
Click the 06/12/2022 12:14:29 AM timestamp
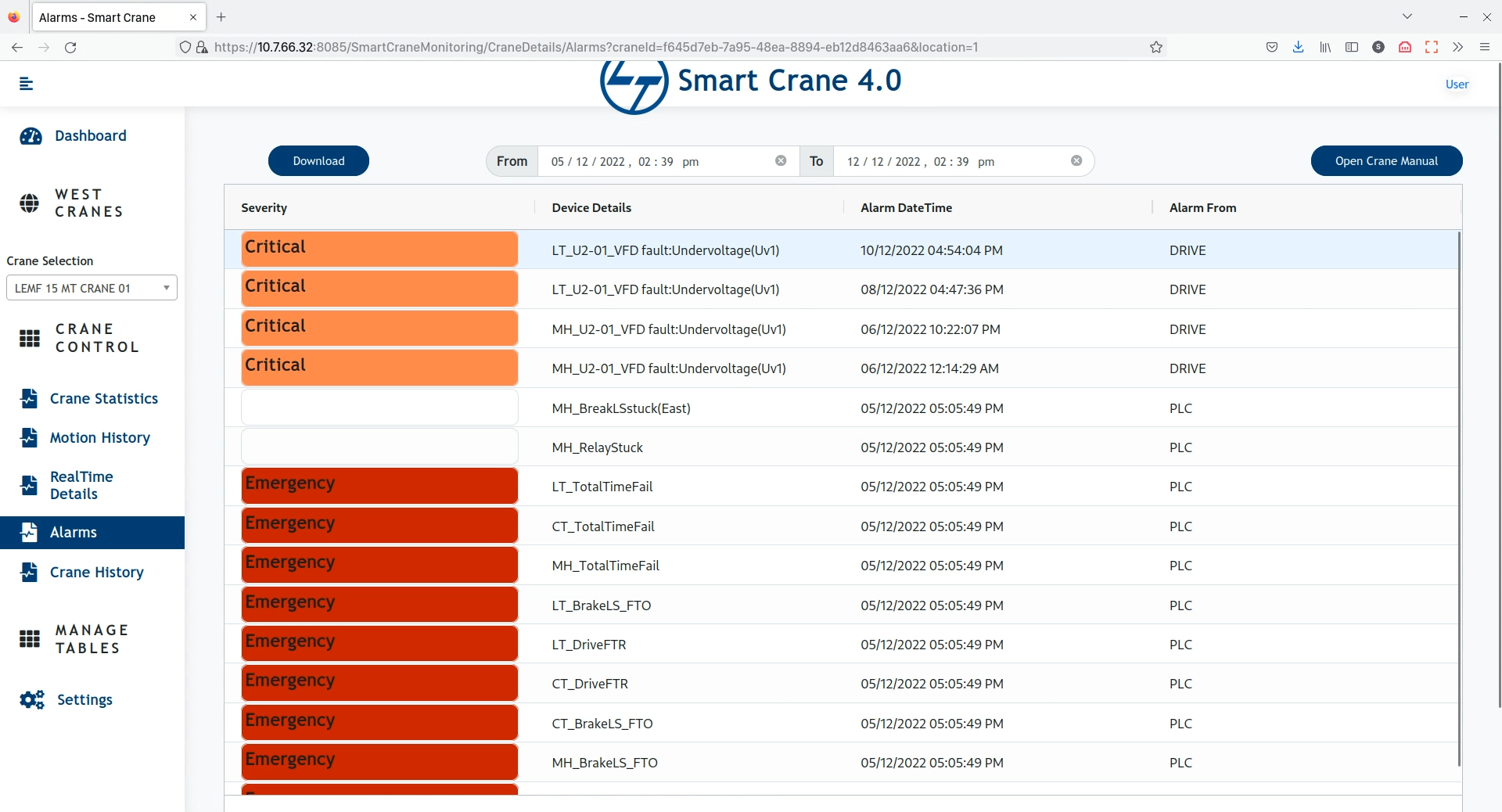[x=929, y=368]
